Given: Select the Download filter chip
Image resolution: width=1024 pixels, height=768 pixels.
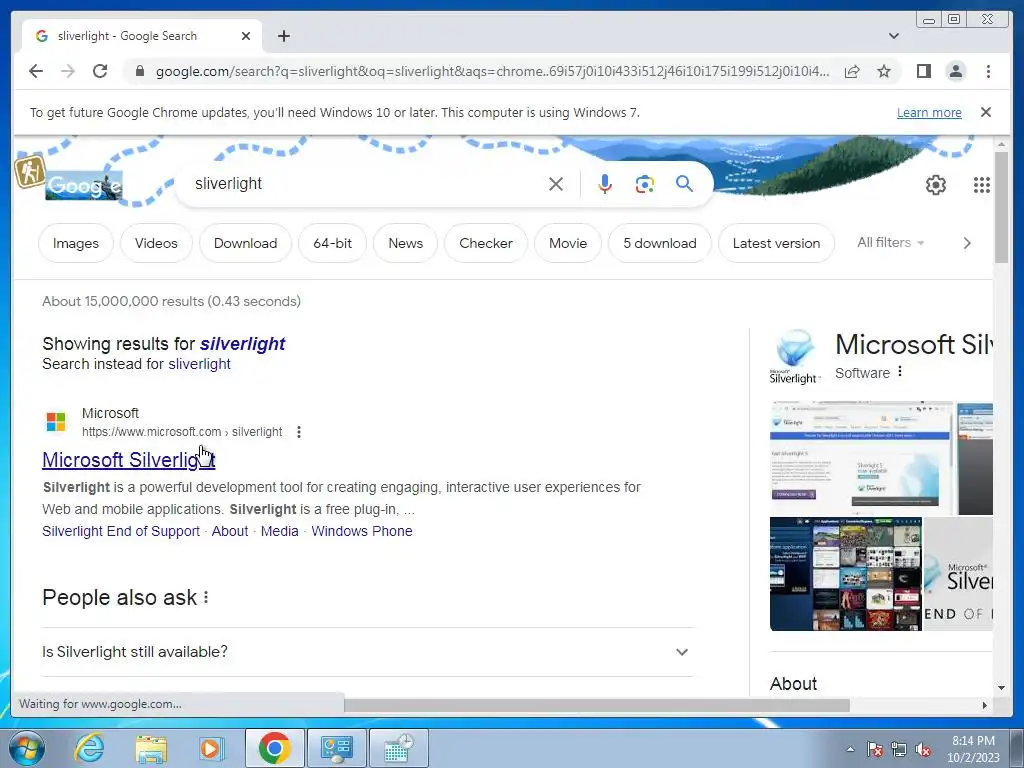Looking at the screenshot, I should (x=246, y=243).
